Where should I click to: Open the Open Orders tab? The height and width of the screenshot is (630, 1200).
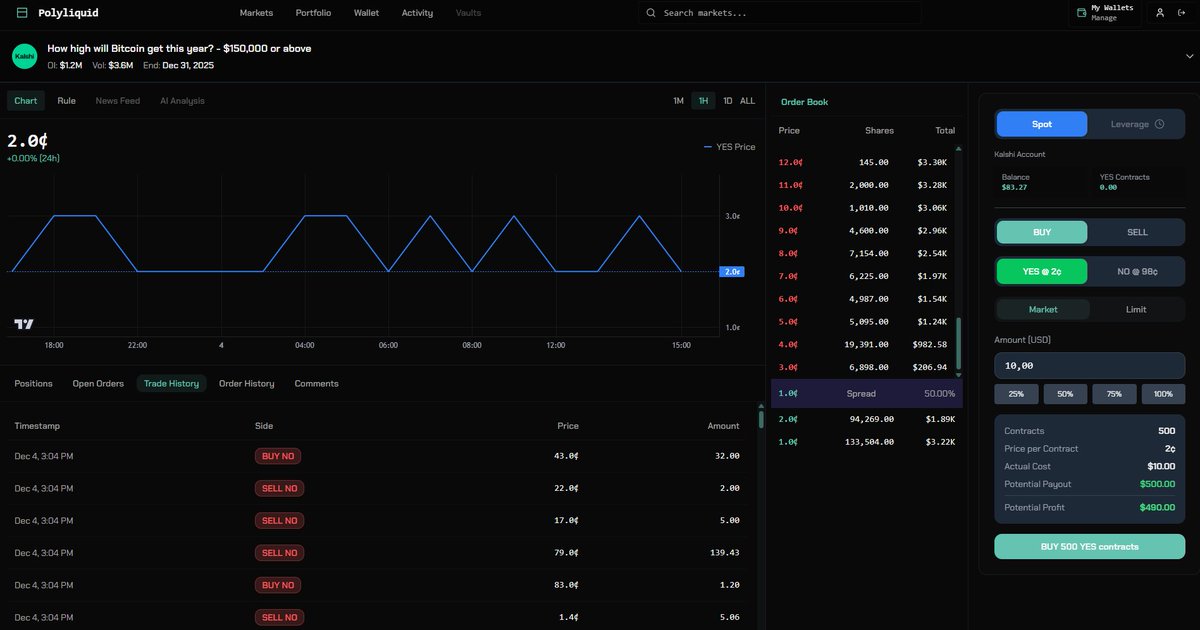[98, 384]
